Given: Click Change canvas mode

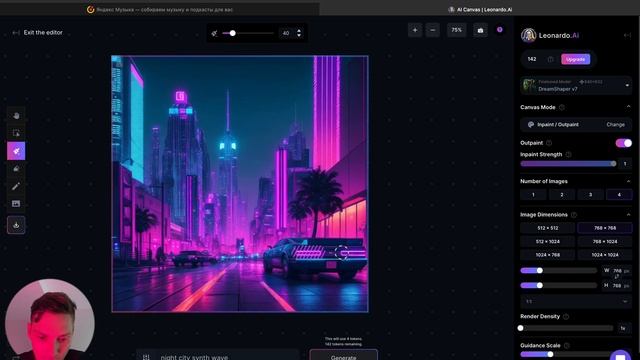Looking at the screenshot, I should [x=615, y=124].
